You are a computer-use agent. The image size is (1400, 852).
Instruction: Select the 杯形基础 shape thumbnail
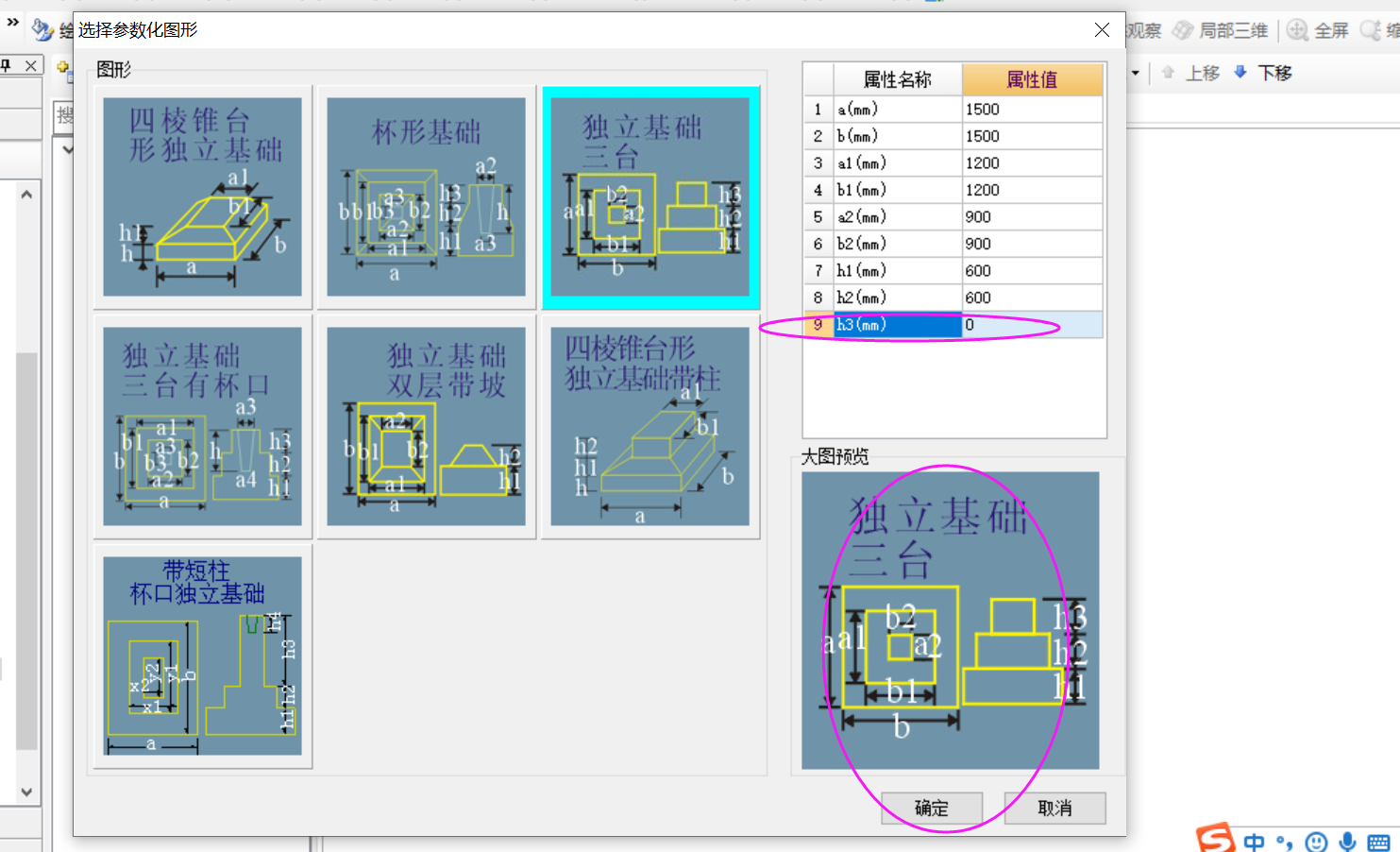tap(426, 197)
